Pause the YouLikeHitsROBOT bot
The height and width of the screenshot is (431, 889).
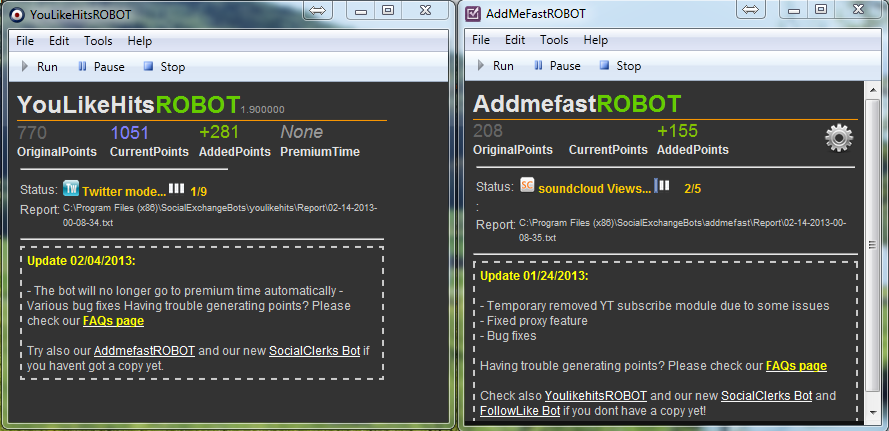[101, 67]
